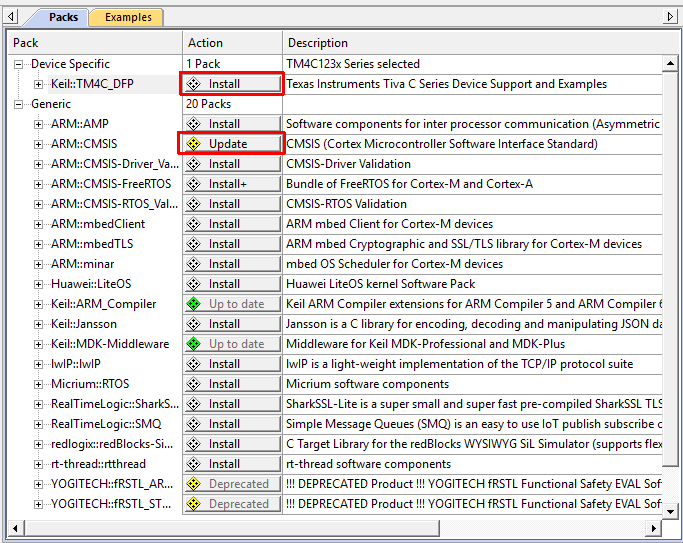Install the ARM::minar pack
The width and height of the screenshot is (683, 543).
point(233,264)
